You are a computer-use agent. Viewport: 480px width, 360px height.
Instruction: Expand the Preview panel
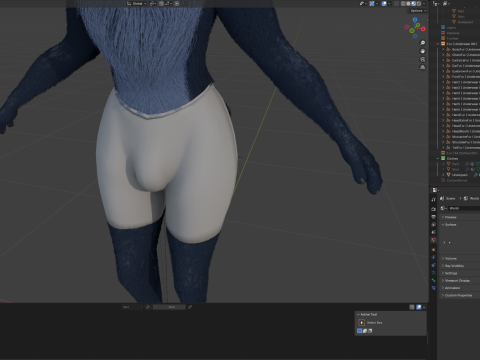[x=460, y=217]
